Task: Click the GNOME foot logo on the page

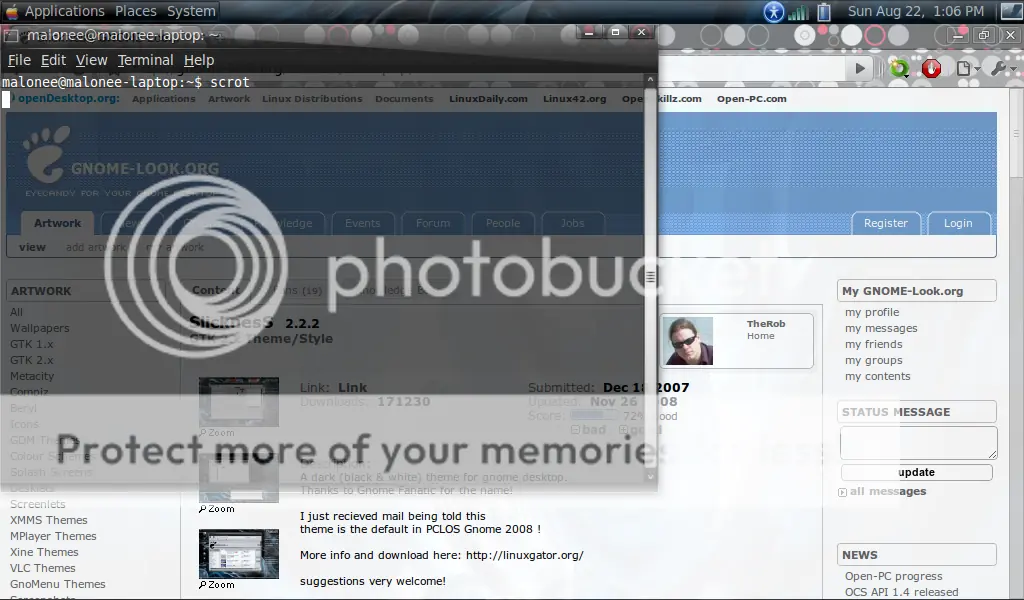Action: tap(46, 154)
